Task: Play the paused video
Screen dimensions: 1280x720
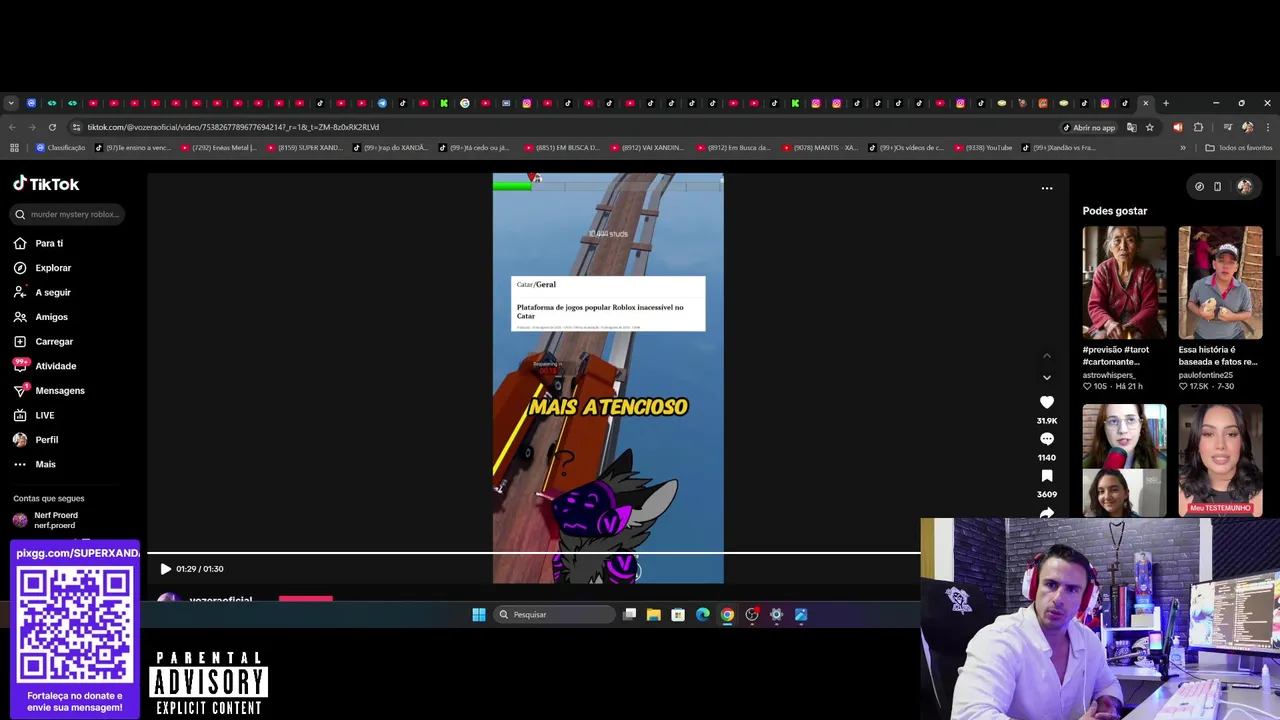Action: (165, 569)
